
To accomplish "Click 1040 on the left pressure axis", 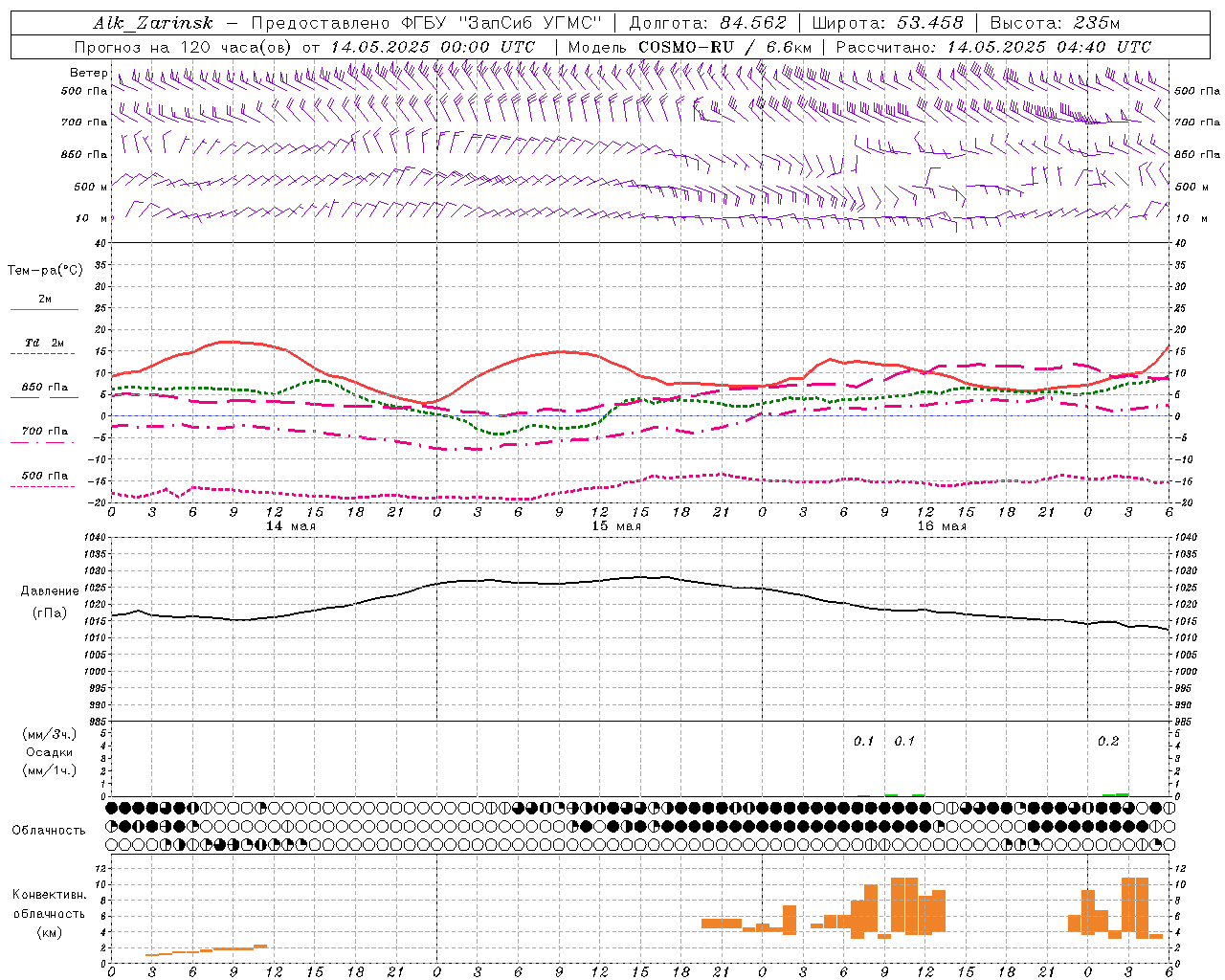I will click(97, 538).
